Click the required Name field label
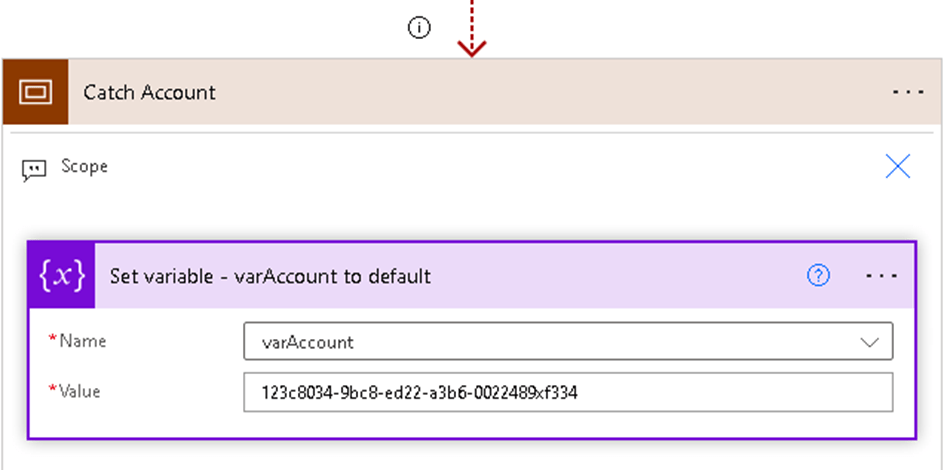The image size is (944, 470). (80, 341)
